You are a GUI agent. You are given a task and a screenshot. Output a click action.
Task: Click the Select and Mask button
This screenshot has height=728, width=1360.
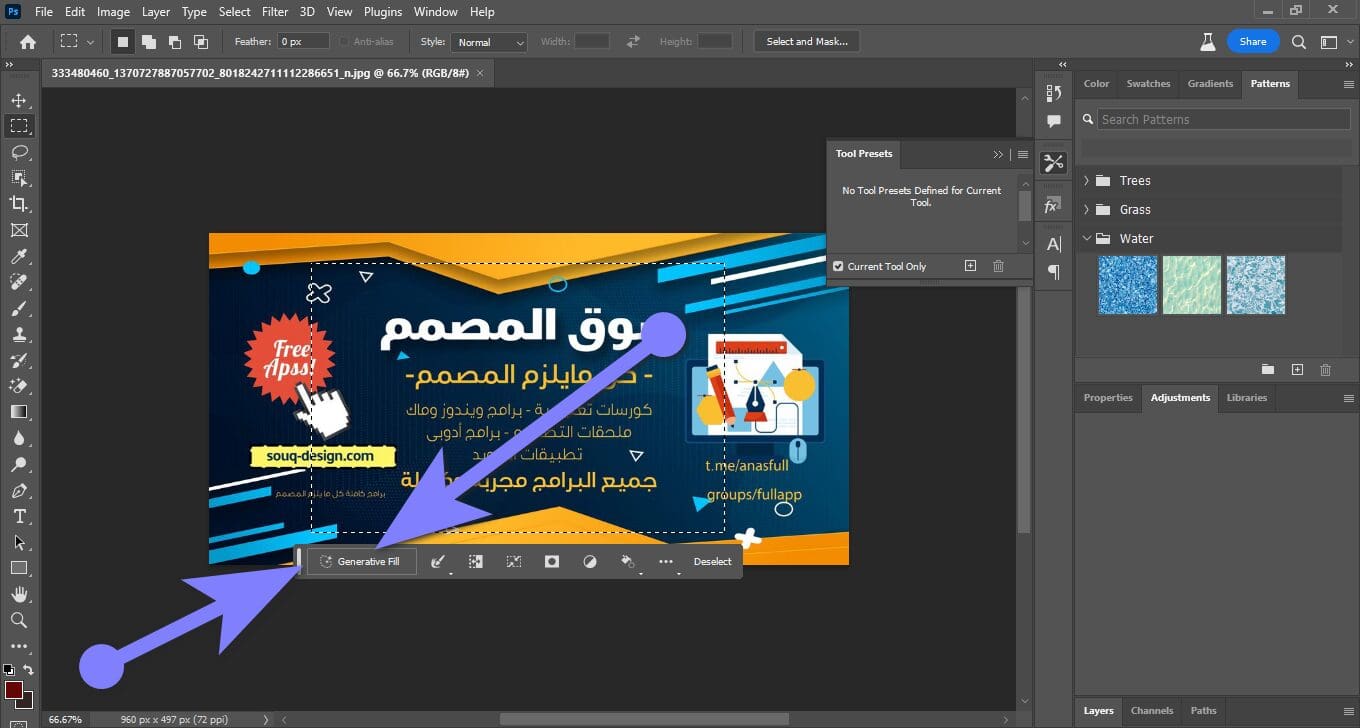[807, 42]
